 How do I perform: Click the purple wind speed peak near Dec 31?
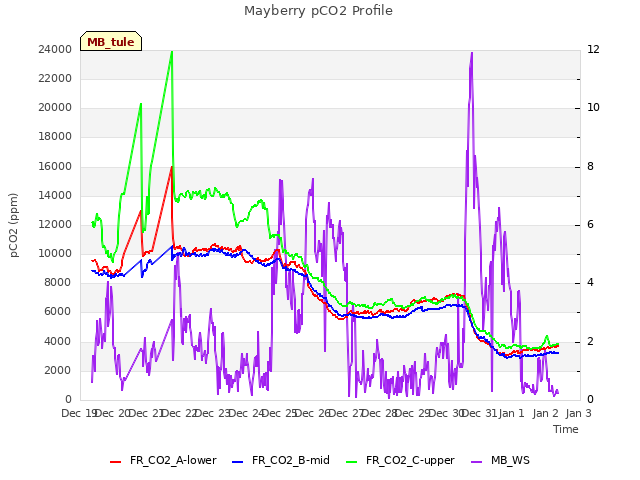point(472,53)
